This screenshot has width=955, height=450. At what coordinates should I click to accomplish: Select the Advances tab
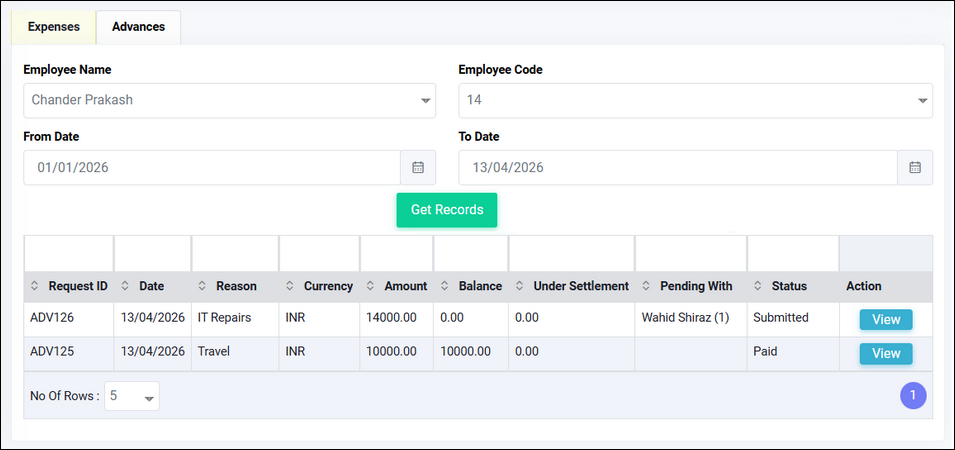click(x=138, y=27)
